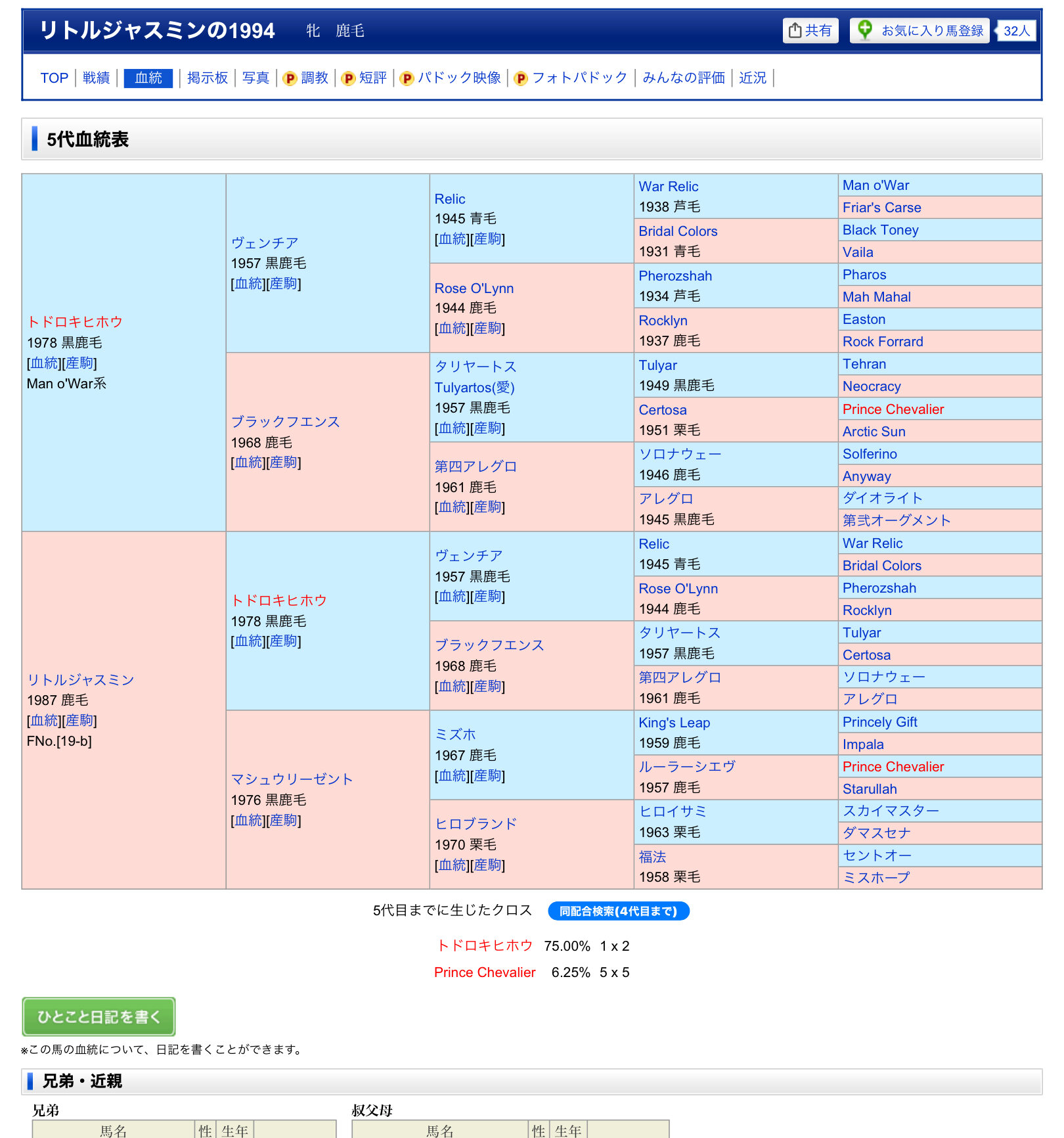Click the share icon button 共有
Screen dimensions: 1064x1138
(x=810, y=30)
